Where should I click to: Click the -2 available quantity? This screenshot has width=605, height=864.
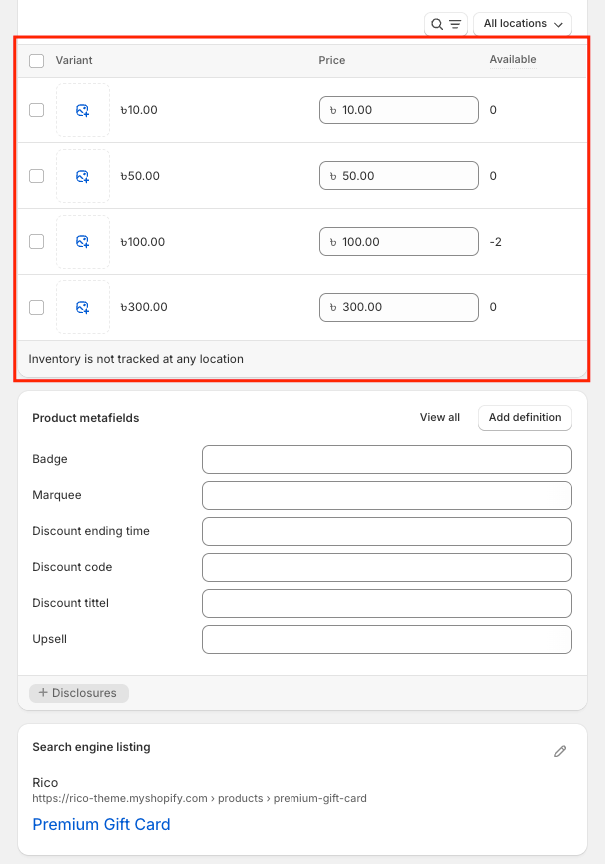495,242
